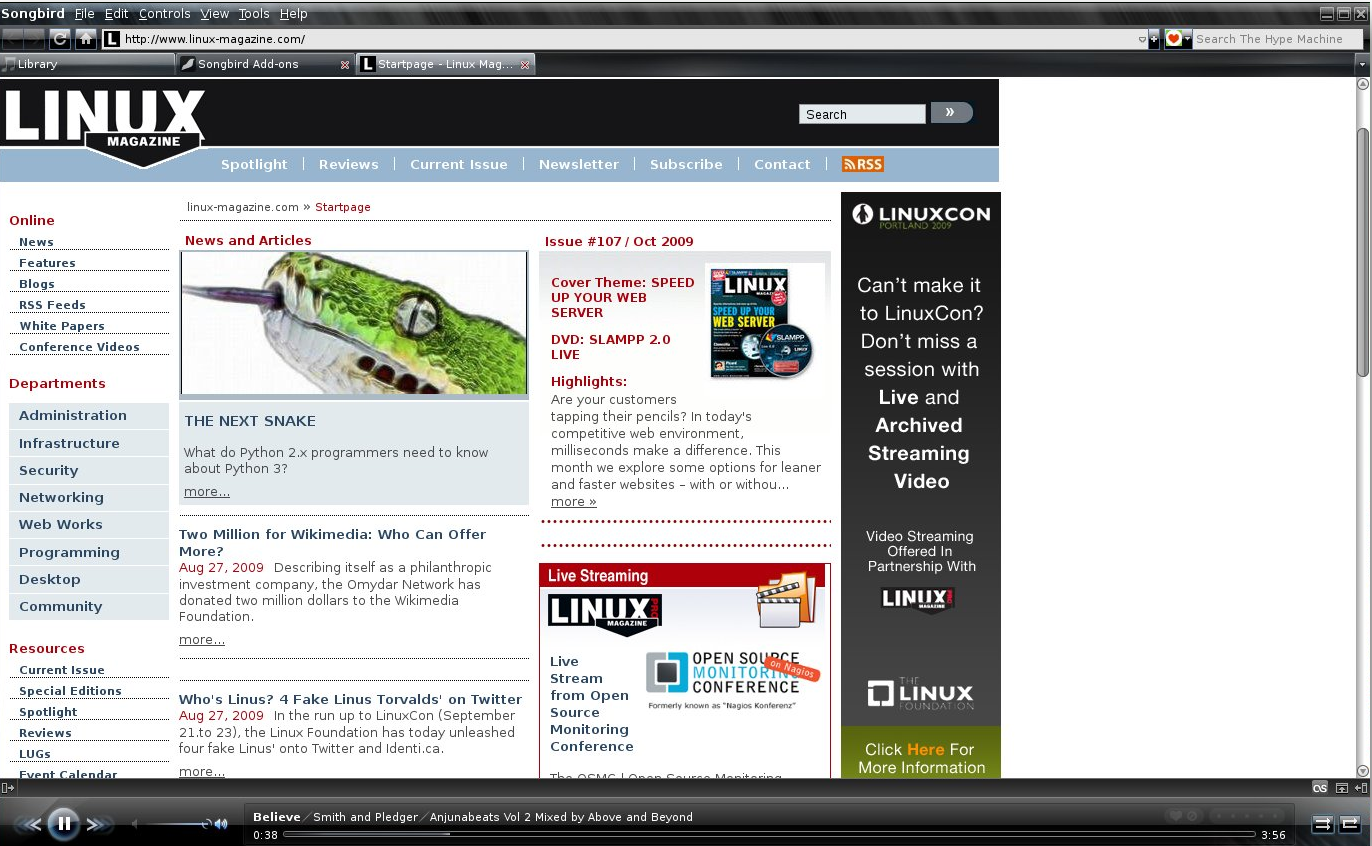
Task: Open the Open Source Monitoring Conference logo
Action: pos(733,680)
